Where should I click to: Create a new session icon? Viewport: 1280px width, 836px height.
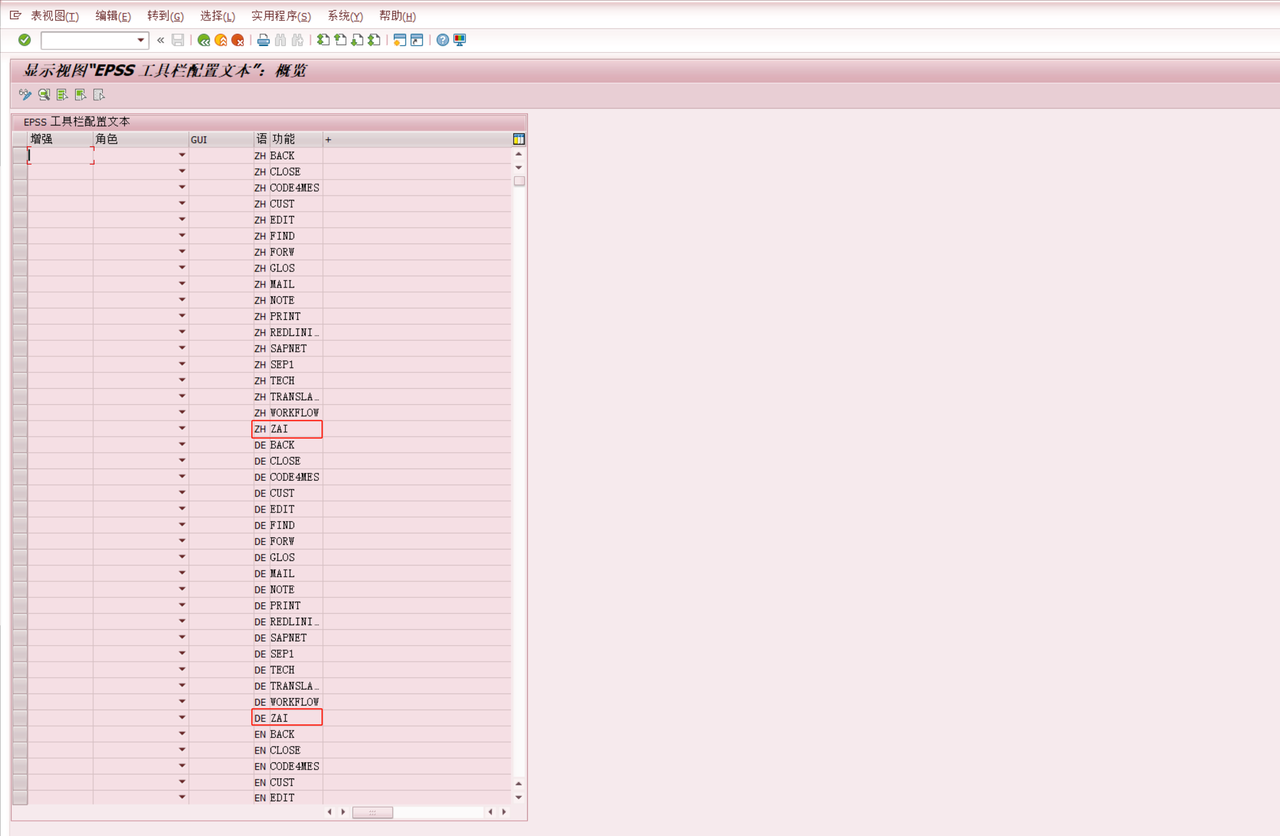[x=400, y=40]
